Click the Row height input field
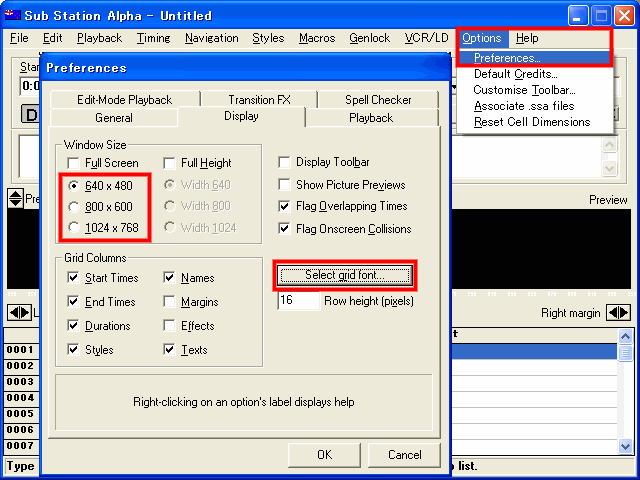This screenshot has height=480, width=640. tap(298, 301)
